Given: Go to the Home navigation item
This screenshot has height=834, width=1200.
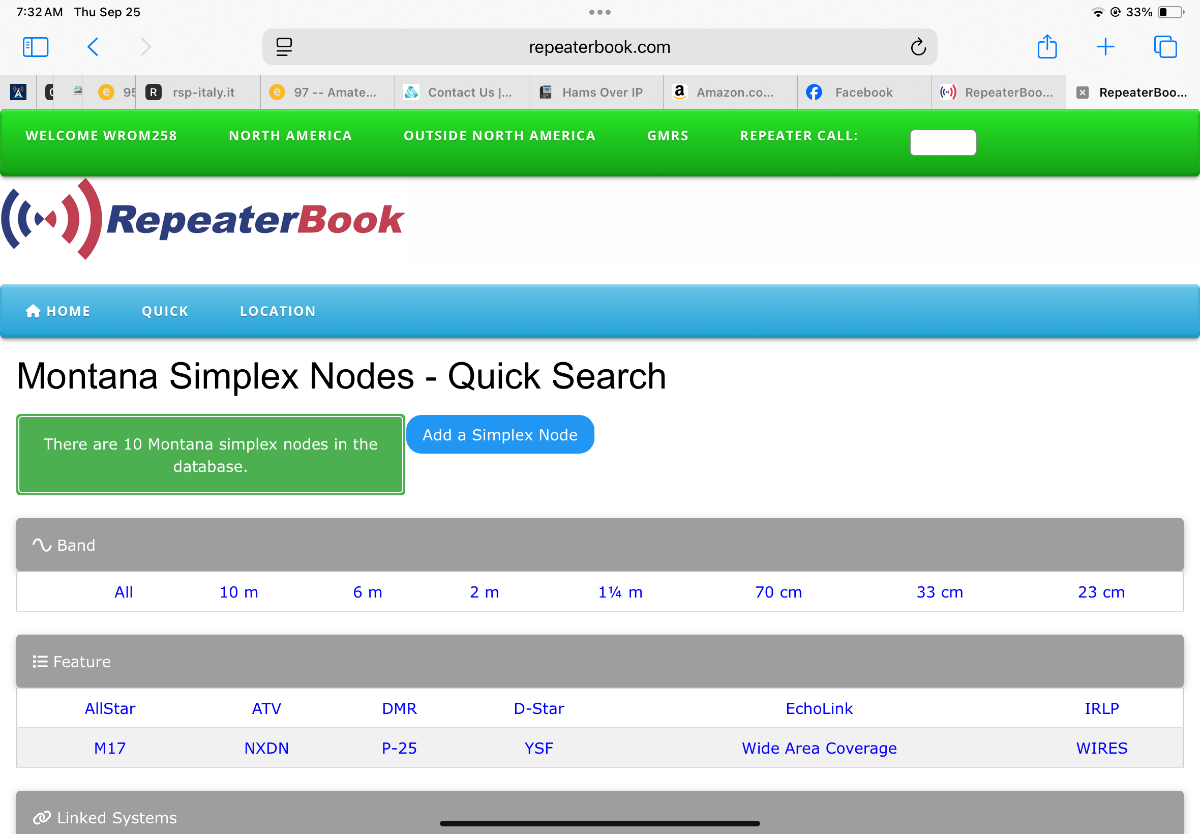Looking at the screenshot, I should click(58, 311).
